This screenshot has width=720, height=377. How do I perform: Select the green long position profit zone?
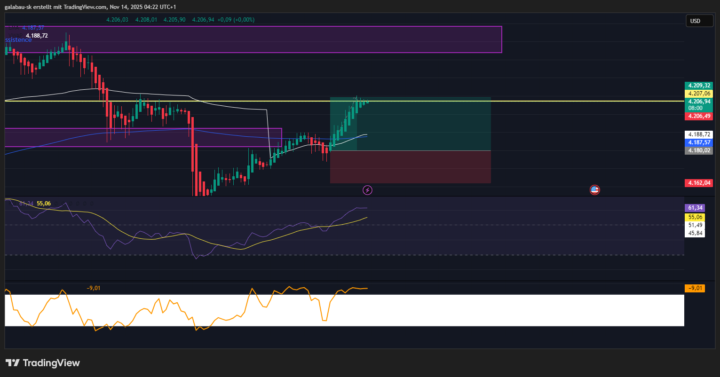pos(410,124)
